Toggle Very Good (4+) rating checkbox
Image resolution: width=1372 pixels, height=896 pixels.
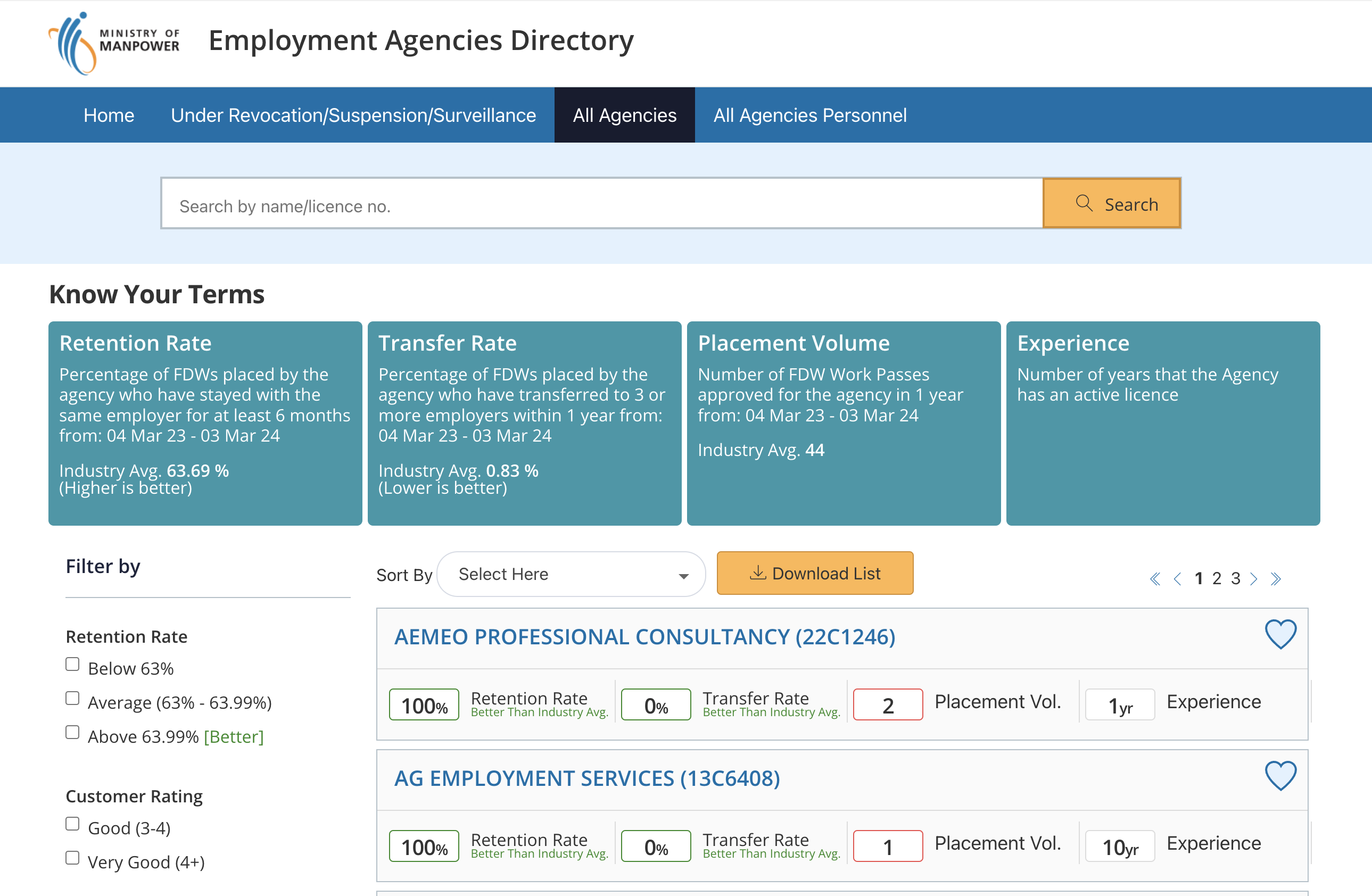click(x=72, y=858)
